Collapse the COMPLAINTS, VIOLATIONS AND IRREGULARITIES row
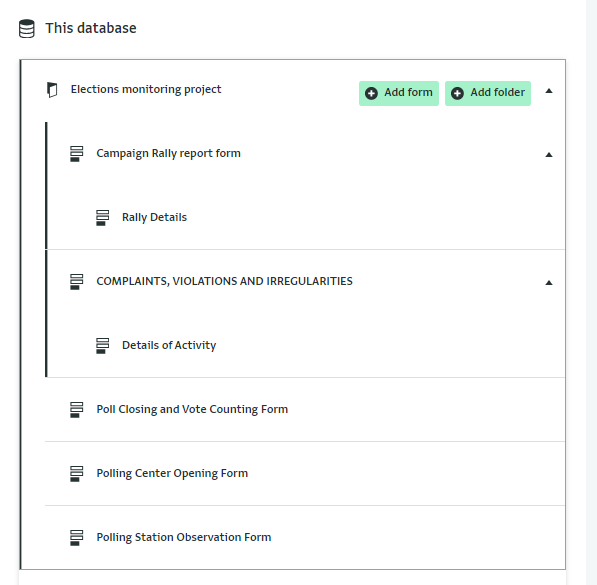 (x=549, y=283)
